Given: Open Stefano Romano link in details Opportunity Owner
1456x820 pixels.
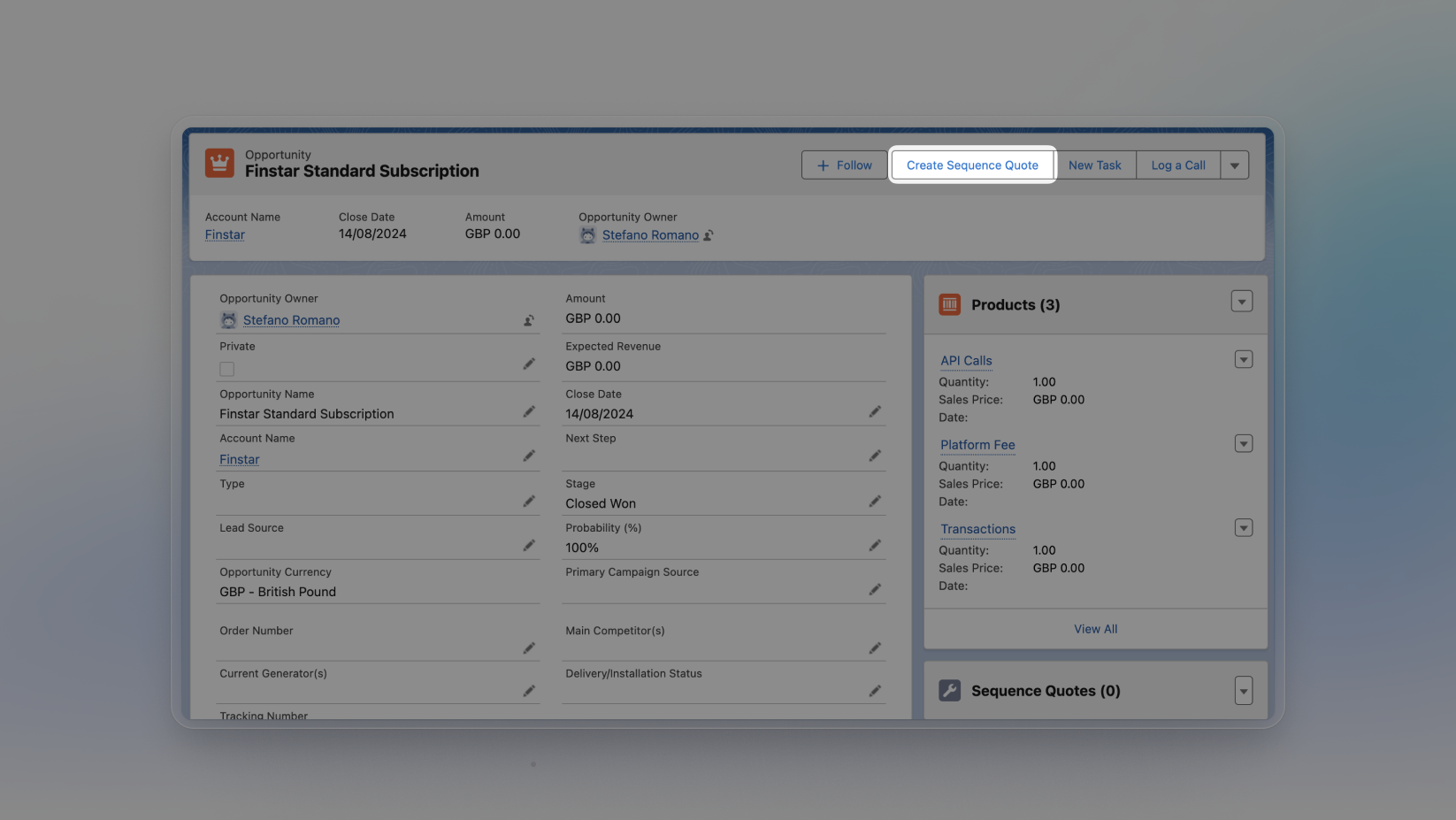Looking at the screenshot, I should [x=291, y=320].
